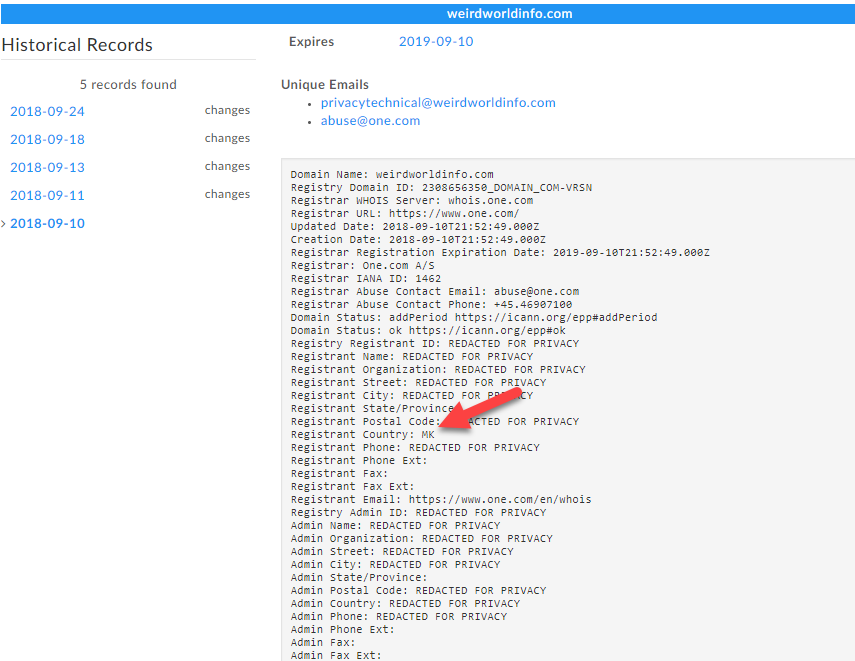This screenshot has height=661, width=855.
Task: Click the Registrar URL line in WHOIS text
Action: 404,214
